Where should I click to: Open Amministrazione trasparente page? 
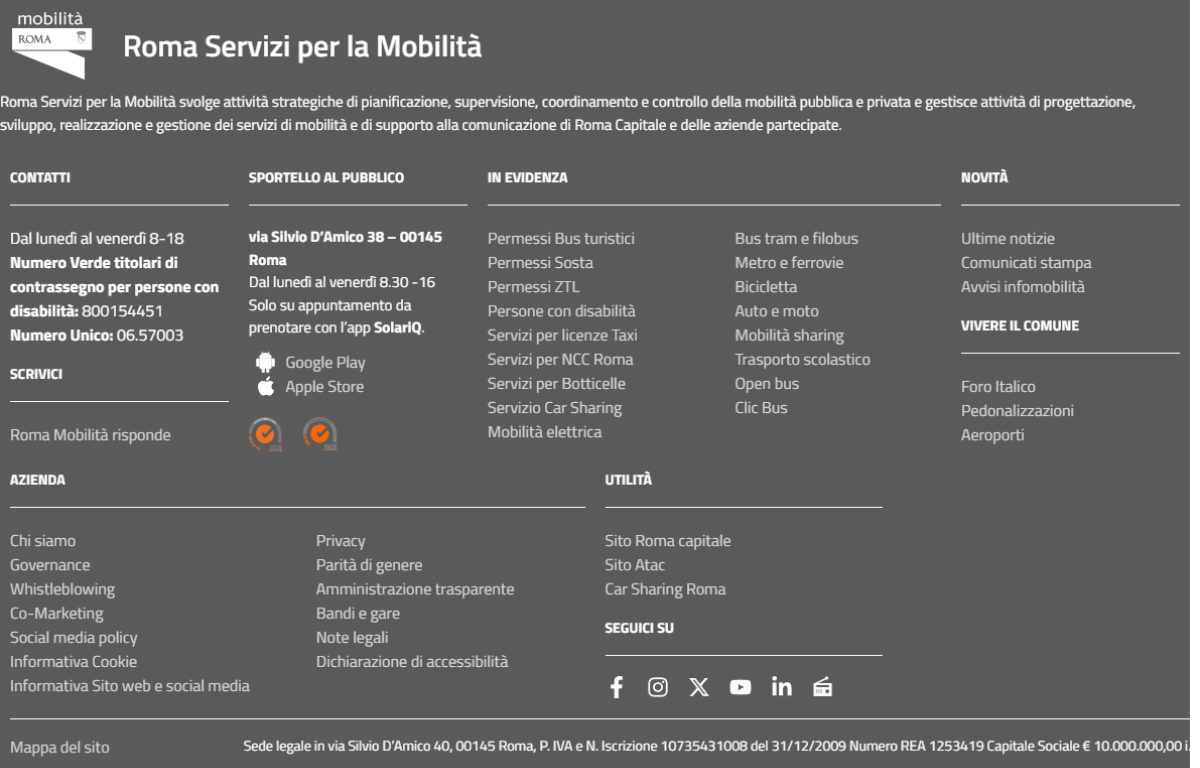tap(415, 589)
